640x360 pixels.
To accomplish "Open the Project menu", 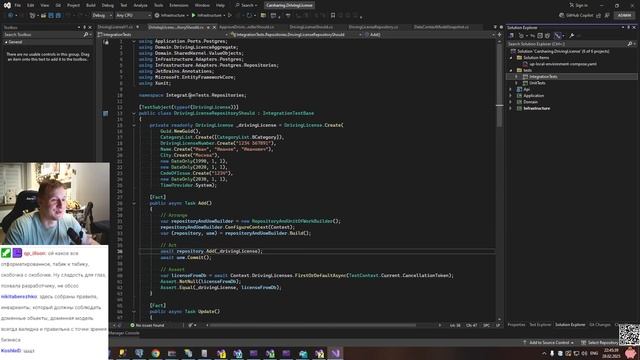I will [73, 5].
